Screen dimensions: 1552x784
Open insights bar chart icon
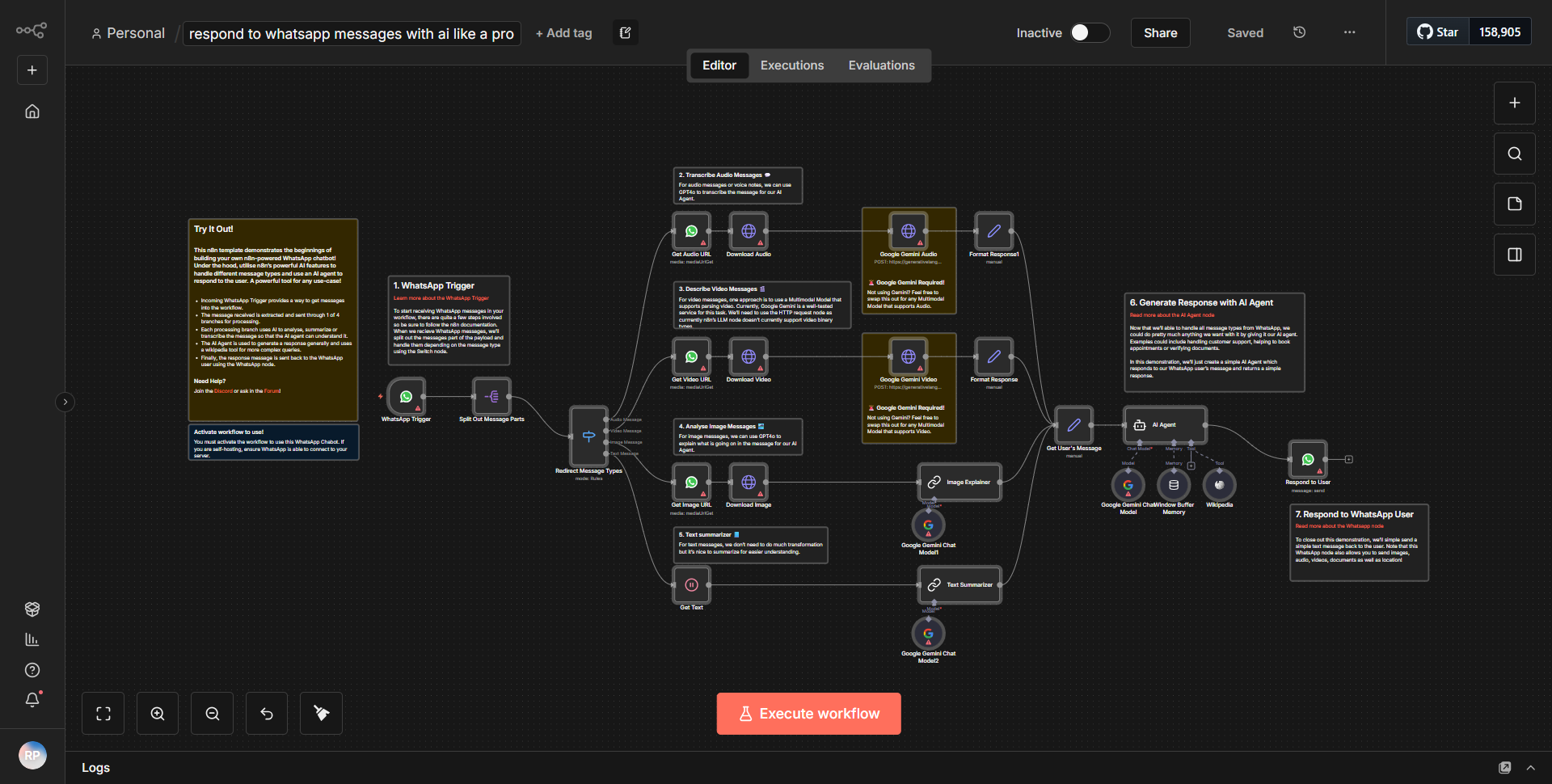pyautogui.click(x=32, y=639)
